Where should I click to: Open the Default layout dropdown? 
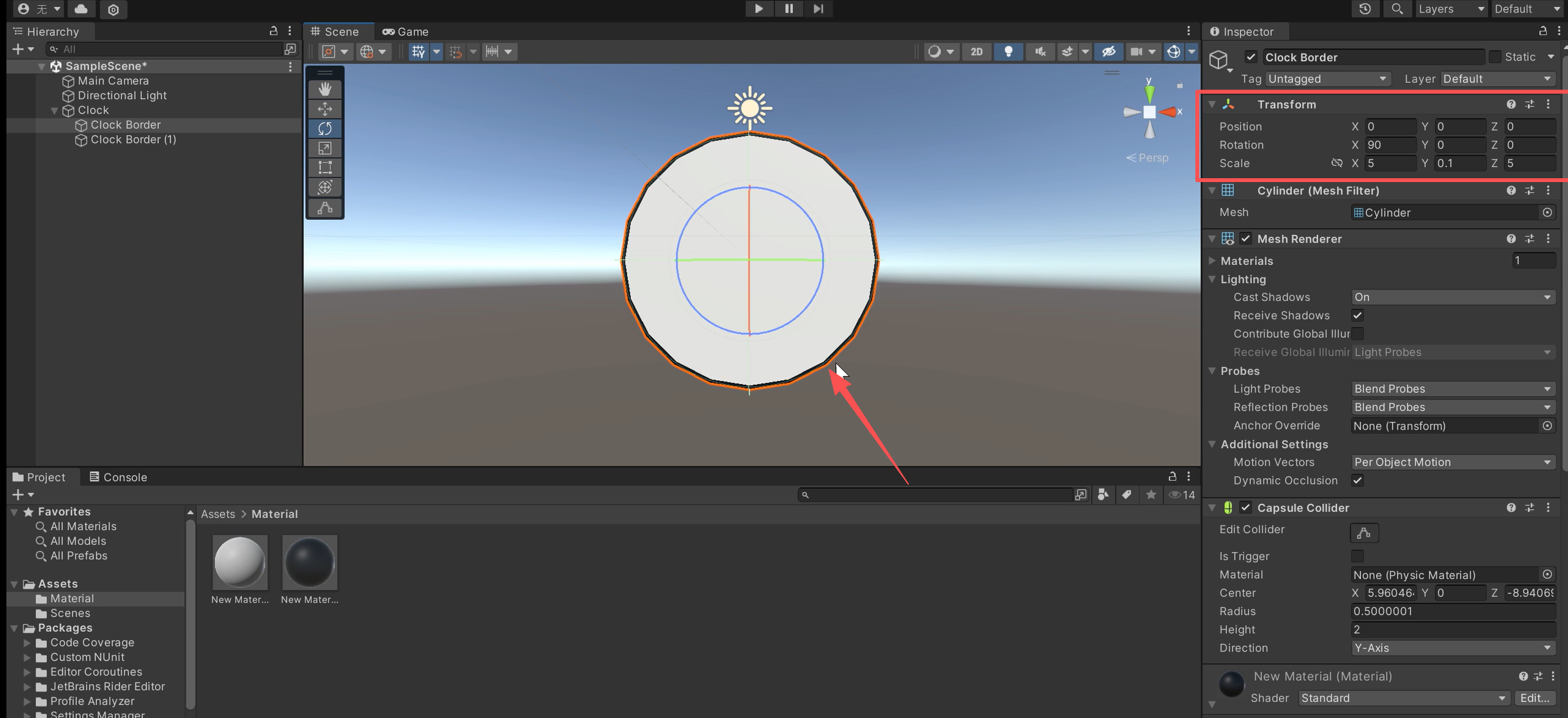click(1527, 9)
